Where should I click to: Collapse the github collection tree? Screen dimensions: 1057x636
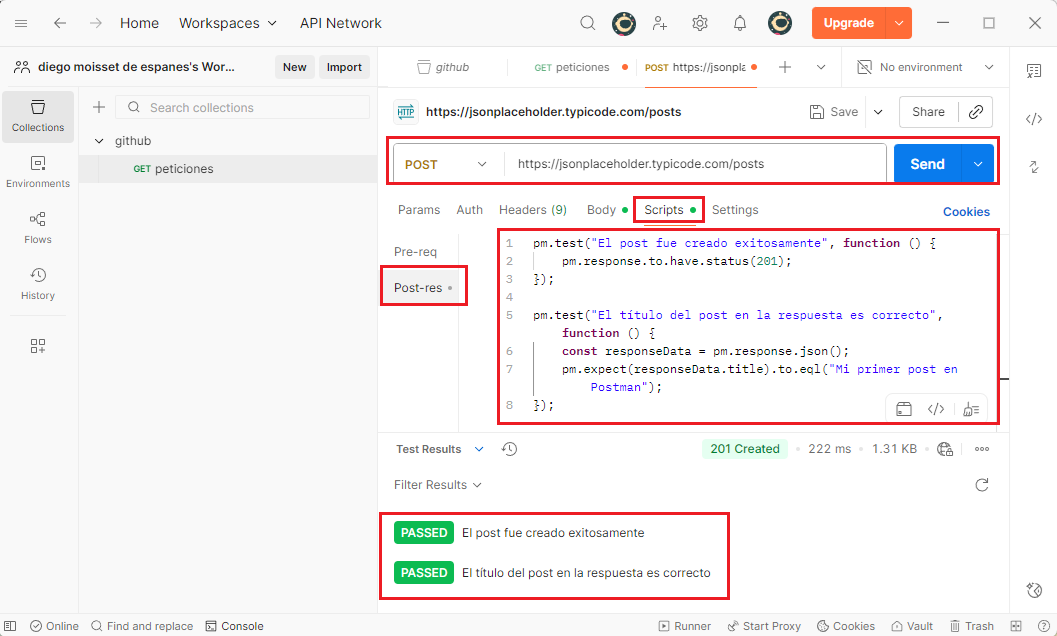click(99, 141)
